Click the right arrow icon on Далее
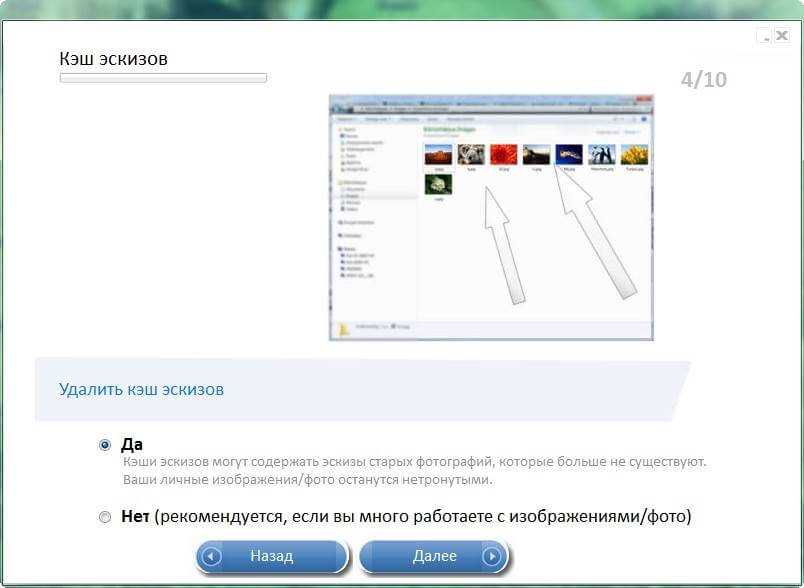 pos(491,556)
